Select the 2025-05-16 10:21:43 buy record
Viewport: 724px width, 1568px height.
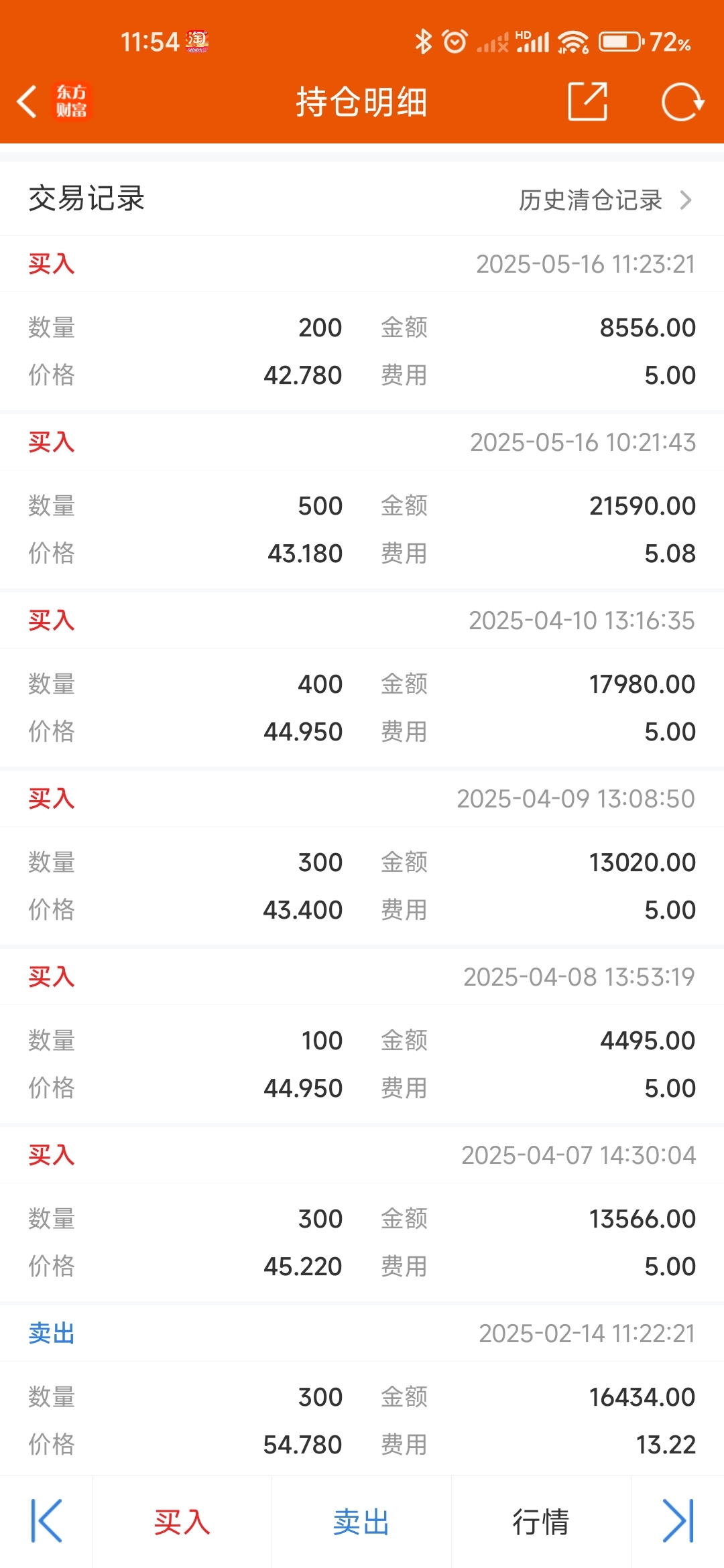(x=362, y=501)
